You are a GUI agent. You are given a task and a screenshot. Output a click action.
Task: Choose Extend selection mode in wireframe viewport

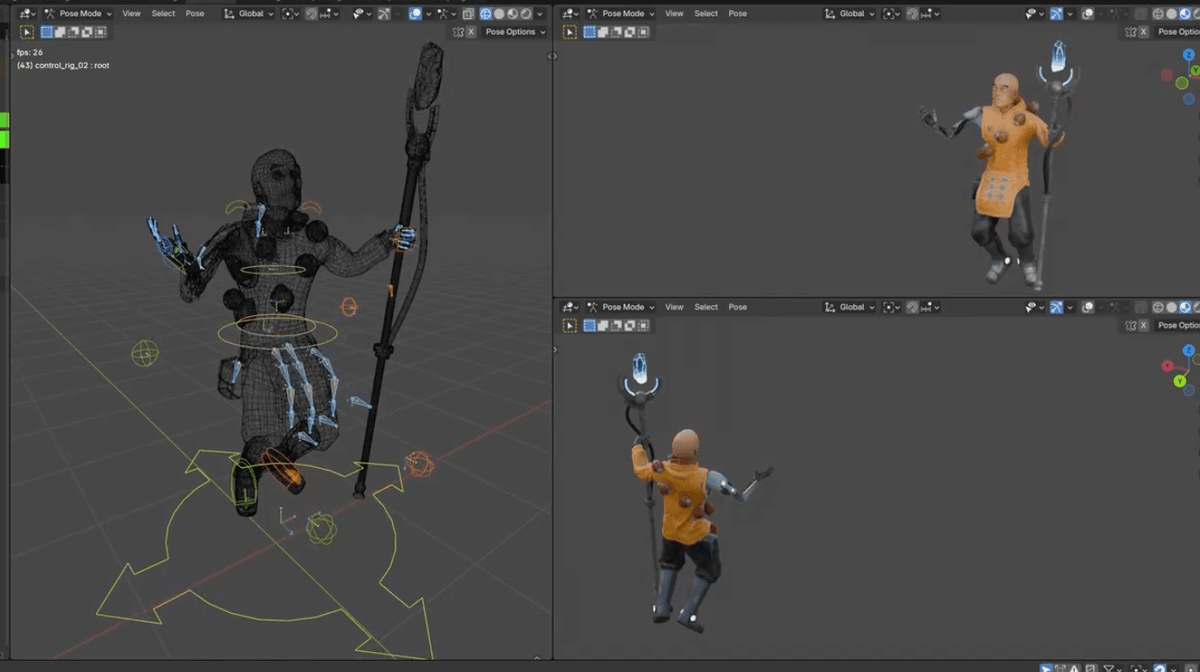coord(60,32)
